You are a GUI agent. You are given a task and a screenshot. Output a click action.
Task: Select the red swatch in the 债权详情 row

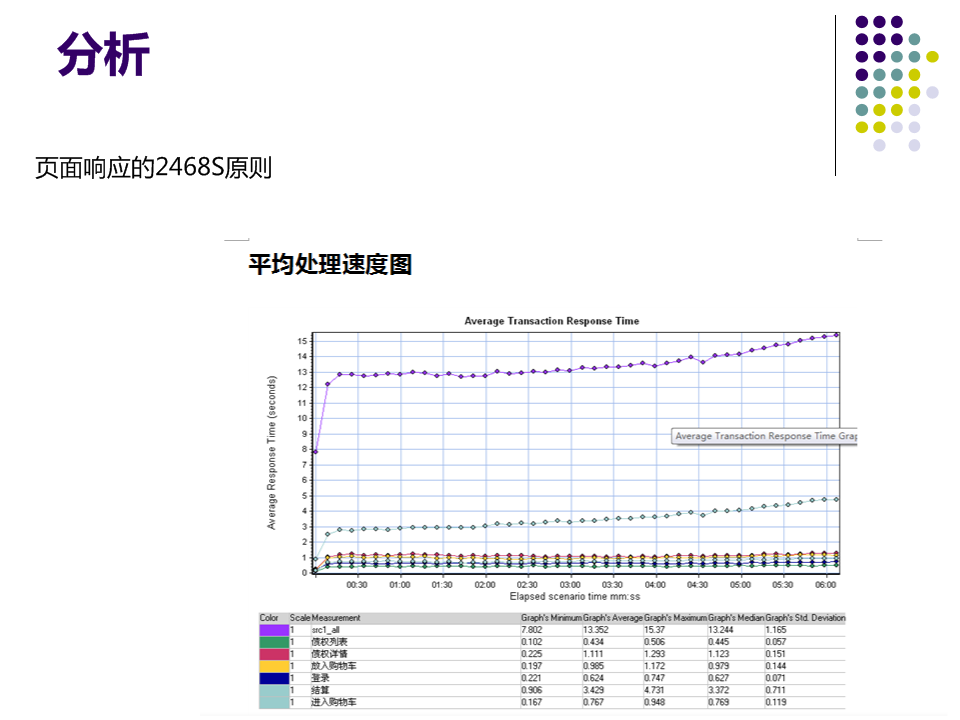[x=274, y=654]
